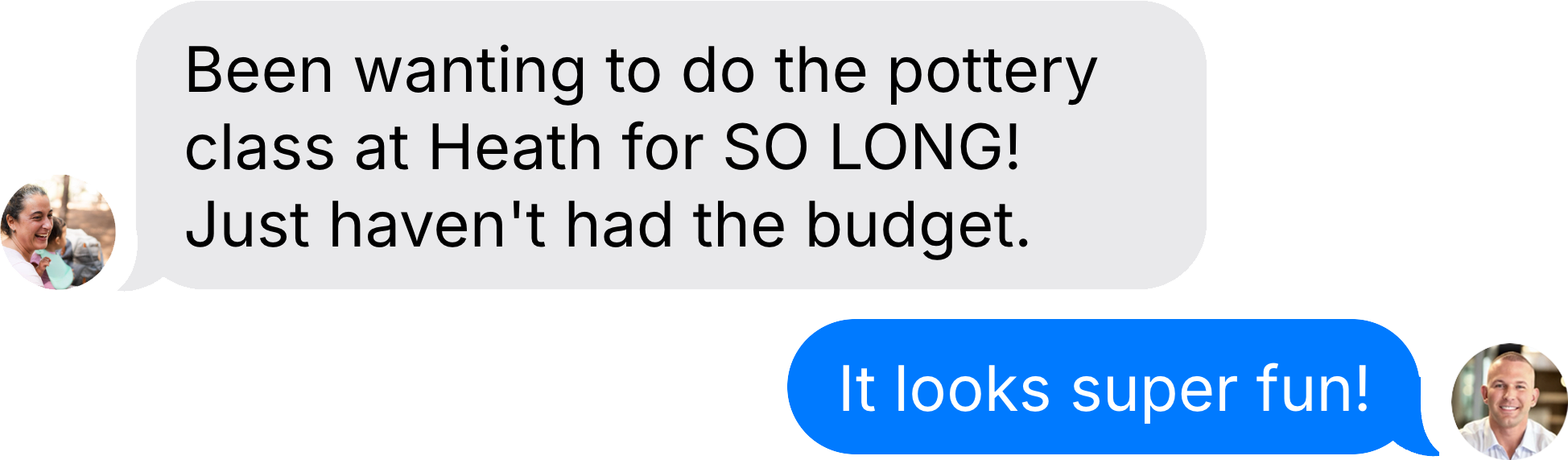
Task: Select the gray received message bubble
Action: (x=671, y=146)
